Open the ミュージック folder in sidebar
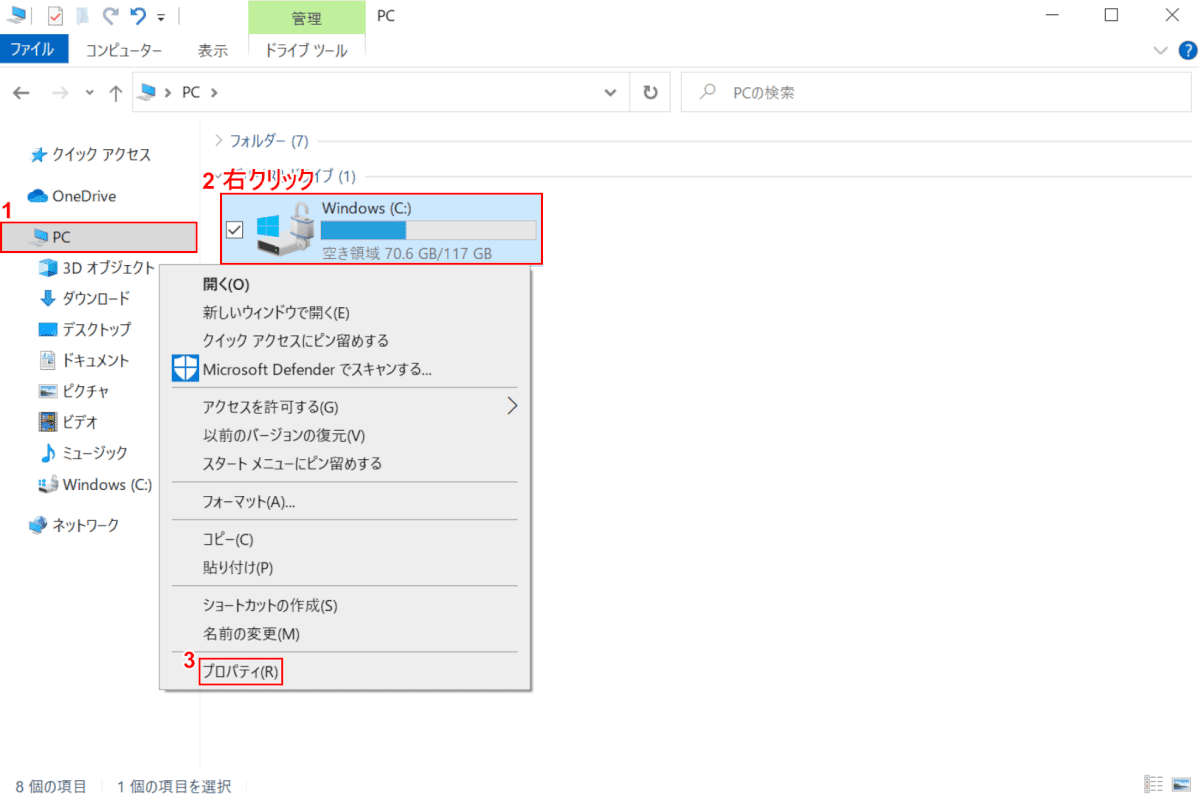 (x=83, y=453)
